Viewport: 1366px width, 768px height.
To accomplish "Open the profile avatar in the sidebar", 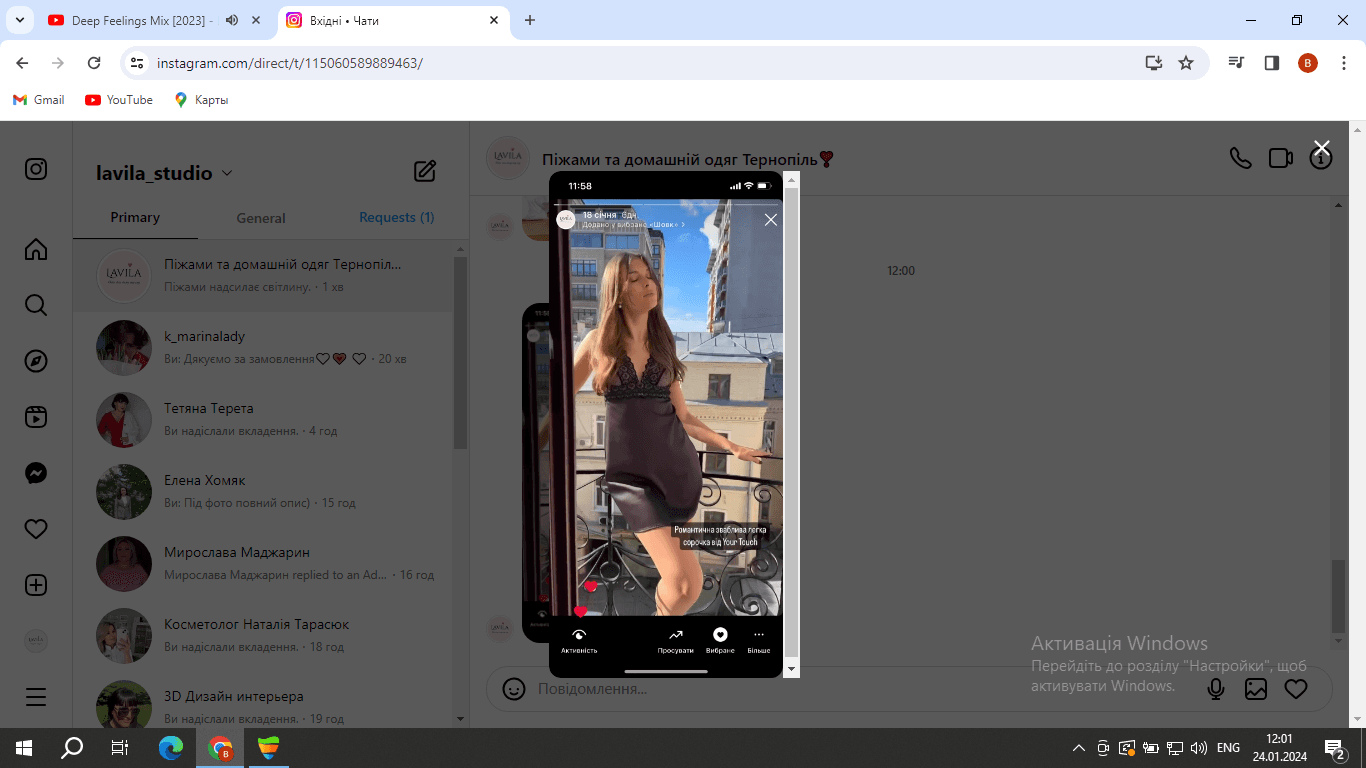I will [36, 641].
